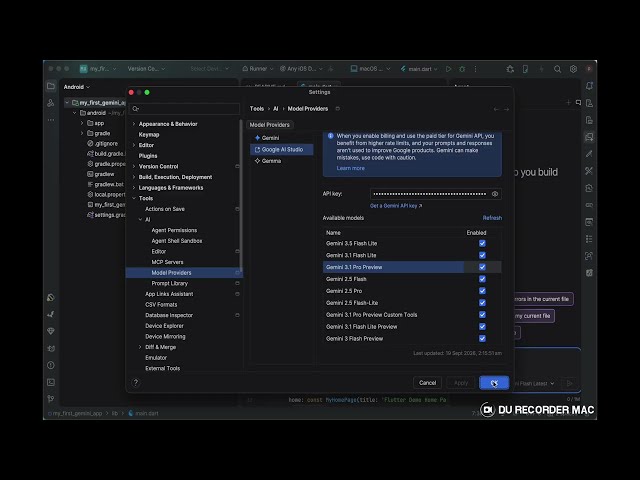Open the .gitignore file in project tree
Image resolution: width=640 pixels, height=480 pixels.
coord(102,144)
